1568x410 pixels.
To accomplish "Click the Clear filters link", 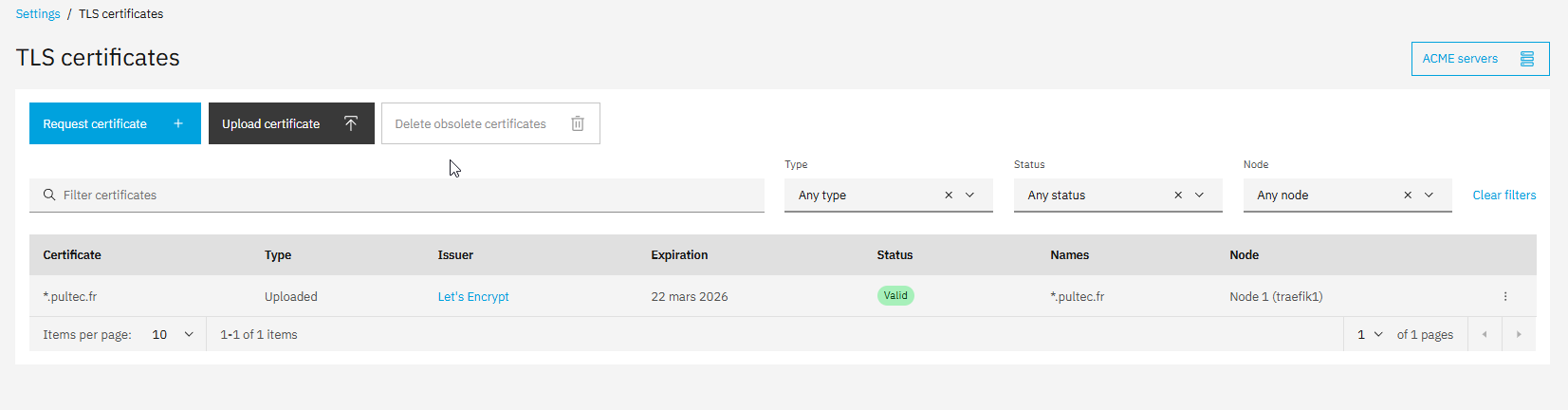I will (x=1503, y=196).
